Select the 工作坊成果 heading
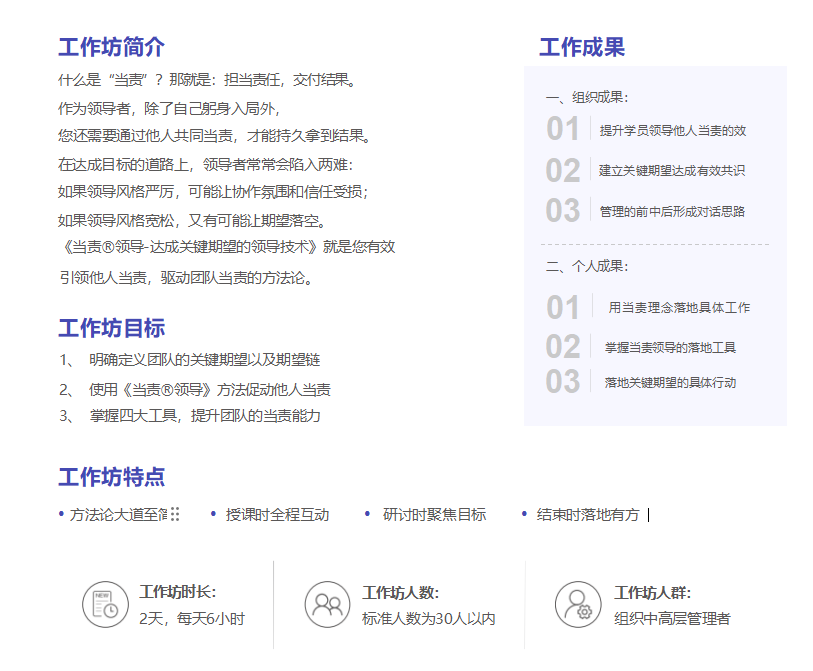The width and height of the screenshot is (813, 671). point(582,47)
